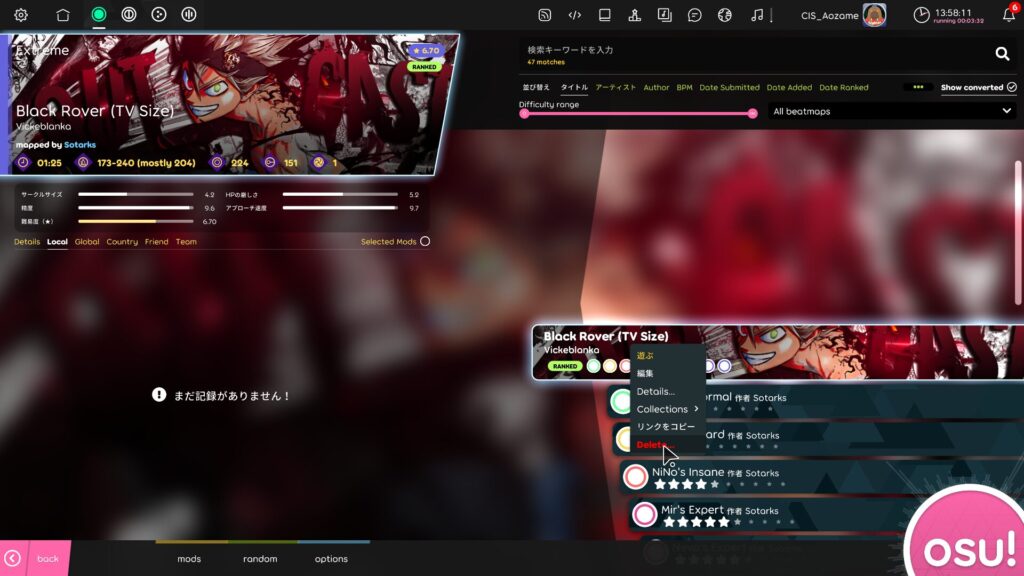Click the Difficulty range minimum handle
The height and width of the screenshot is (576, 1024).
pyautogui.click(x=524, y=114)
